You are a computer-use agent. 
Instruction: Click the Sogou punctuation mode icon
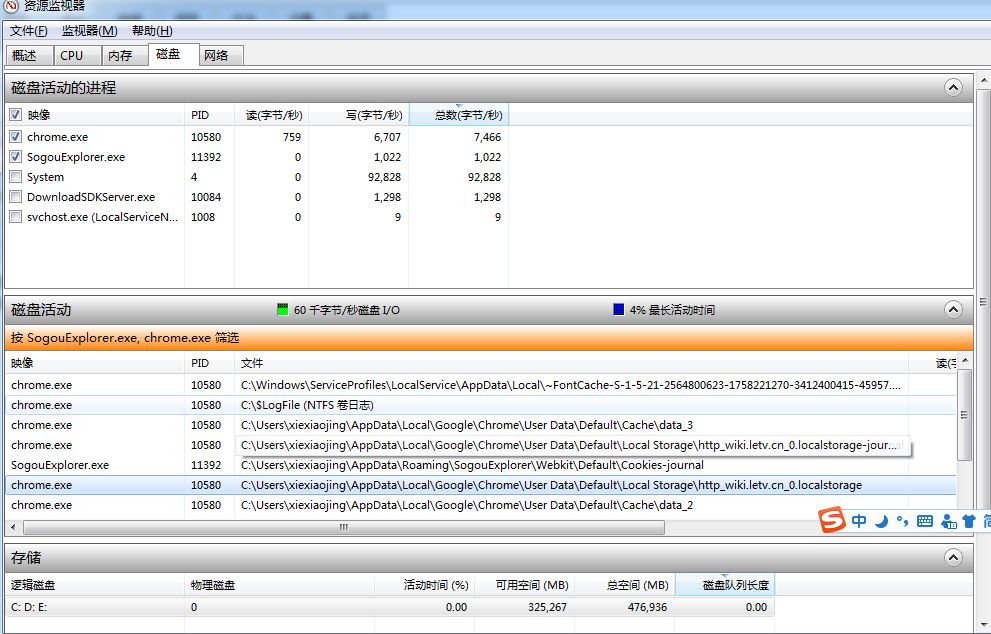tap(903, 521)
